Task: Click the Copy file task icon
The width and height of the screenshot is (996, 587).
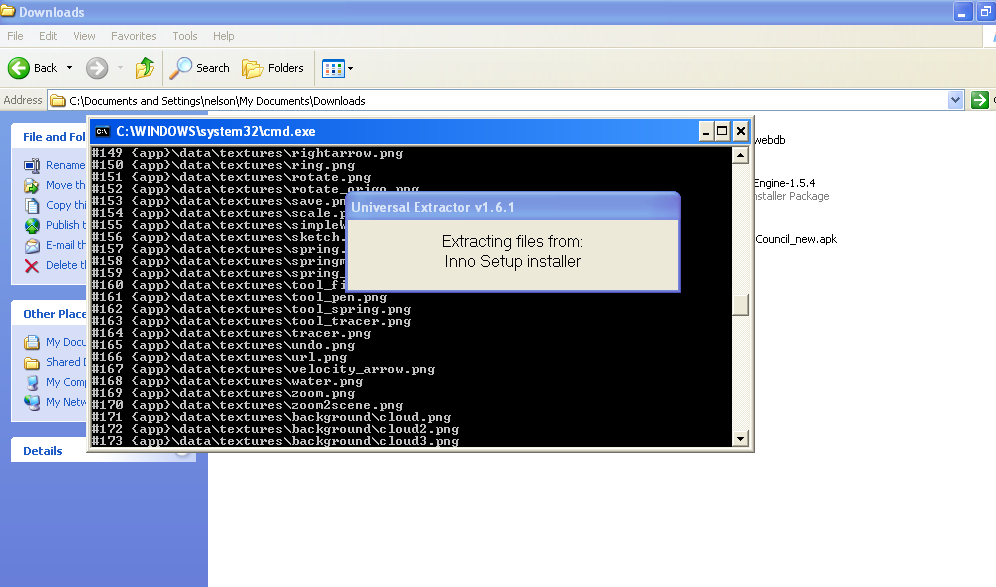Action: (32, 206)
